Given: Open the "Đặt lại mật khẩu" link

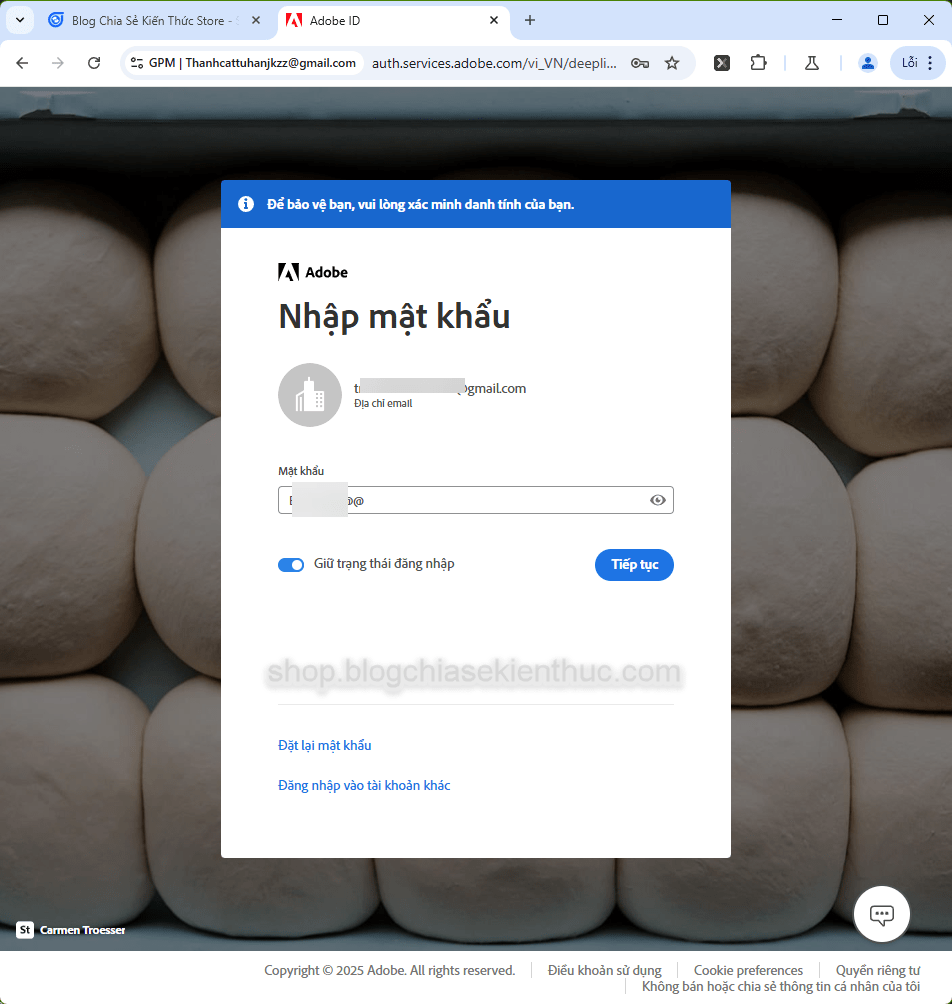Looking at the screenshot, I should tap(325, 745).
